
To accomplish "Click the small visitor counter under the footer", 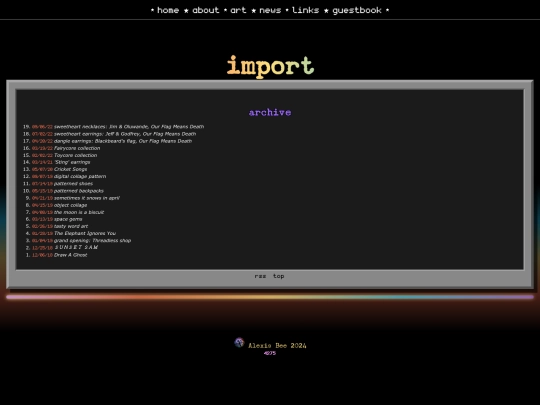I will pyautogui.click(x=270, y=353).
